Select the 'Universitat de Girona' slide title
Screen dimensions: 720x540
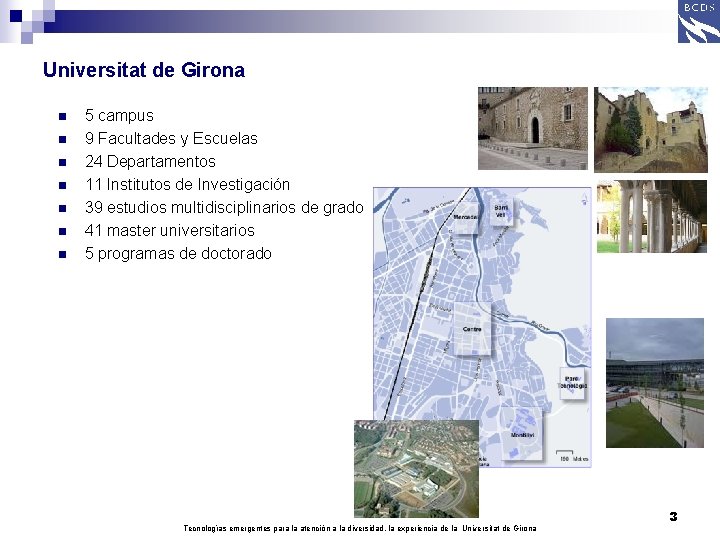pos(144,70)
